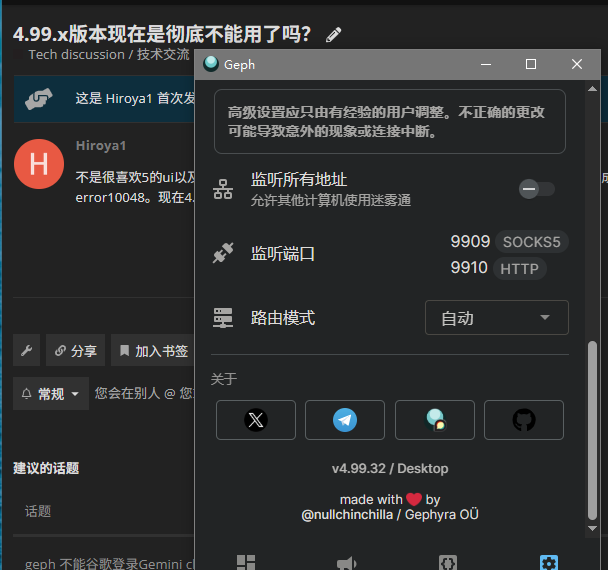Click the wrench admin tools button
Screen dimensions: 608x570
click(26, 351)
